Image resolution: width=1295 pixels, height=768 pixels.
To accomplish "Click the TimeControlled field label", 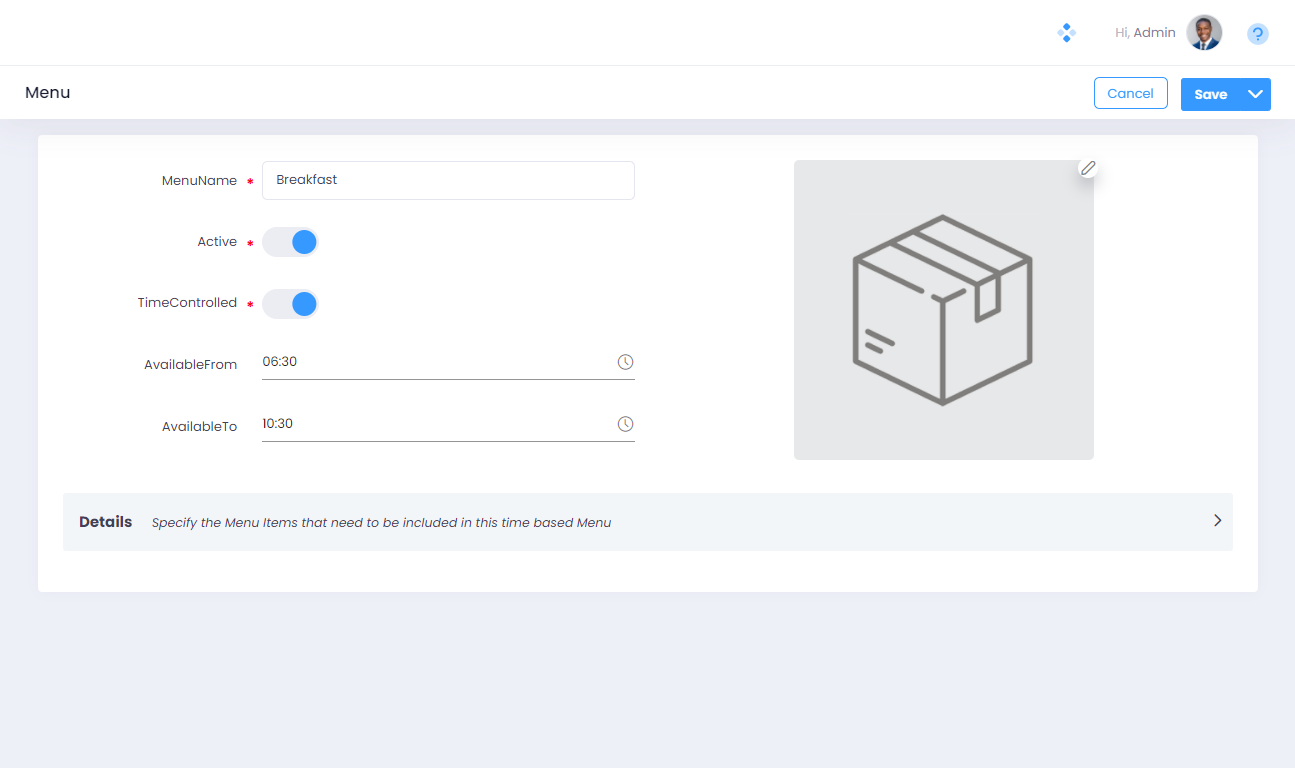I will click(x=187, y=303).
